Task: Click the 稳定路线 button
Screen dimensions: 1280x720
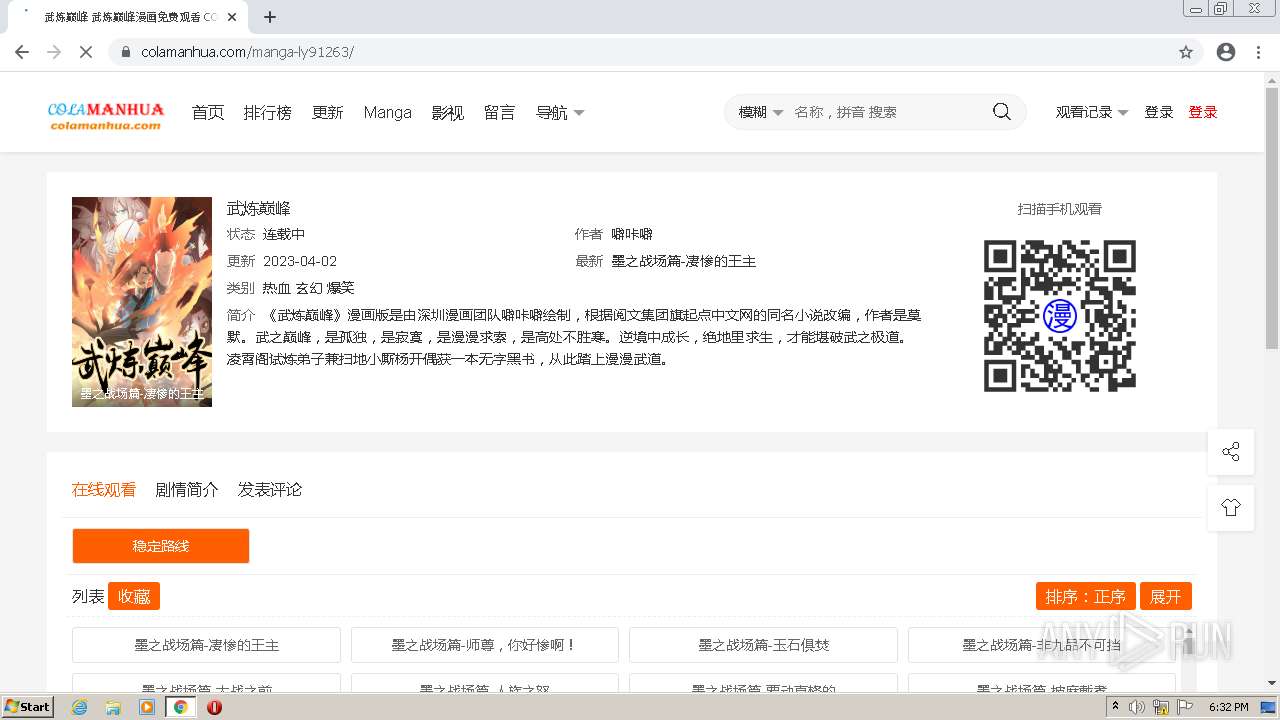Action: click(x=161, y=546)
